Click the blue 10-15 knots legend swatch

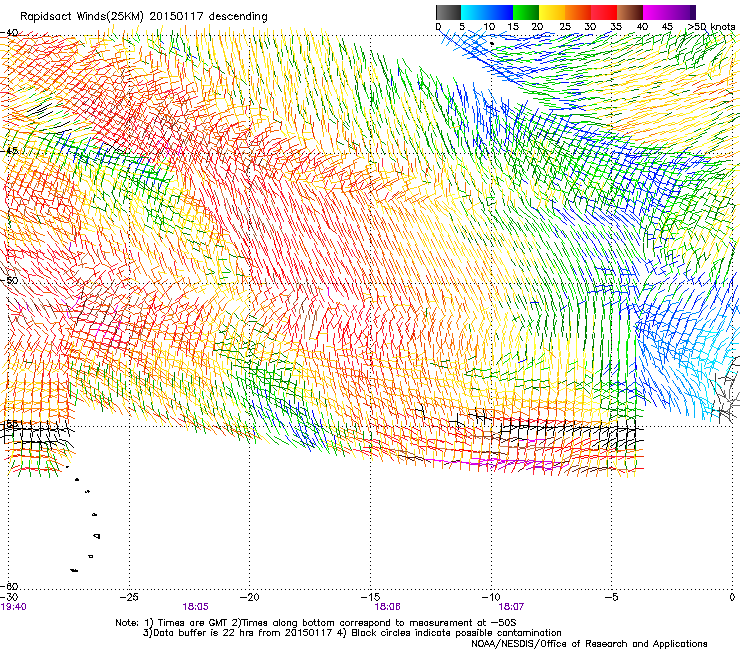pos(500,12)
